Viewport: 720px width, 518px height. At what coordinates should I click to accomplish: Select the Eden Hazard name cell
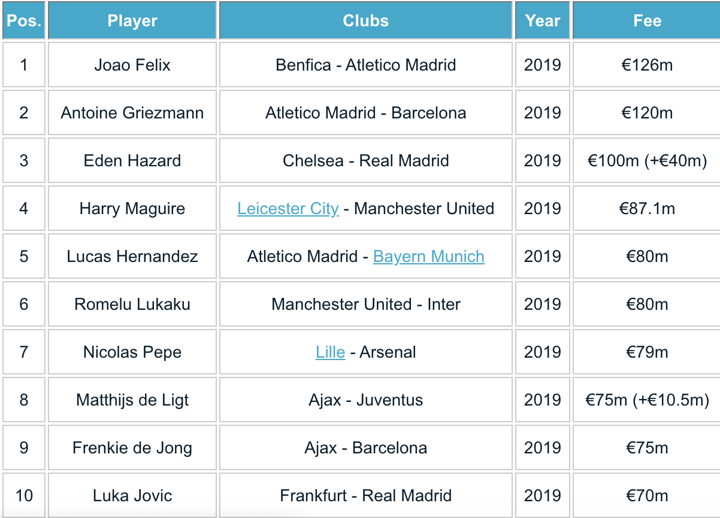(x=132, y=161)
